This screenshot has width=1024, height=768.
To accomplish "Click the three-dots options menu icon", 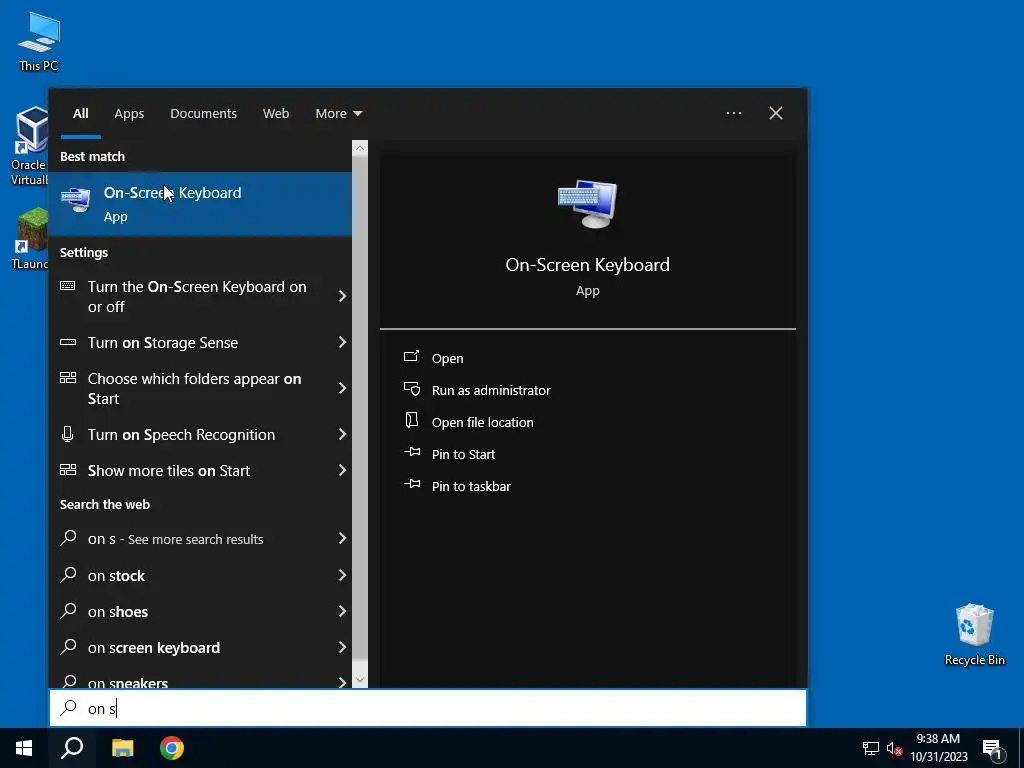I will 733,113.
